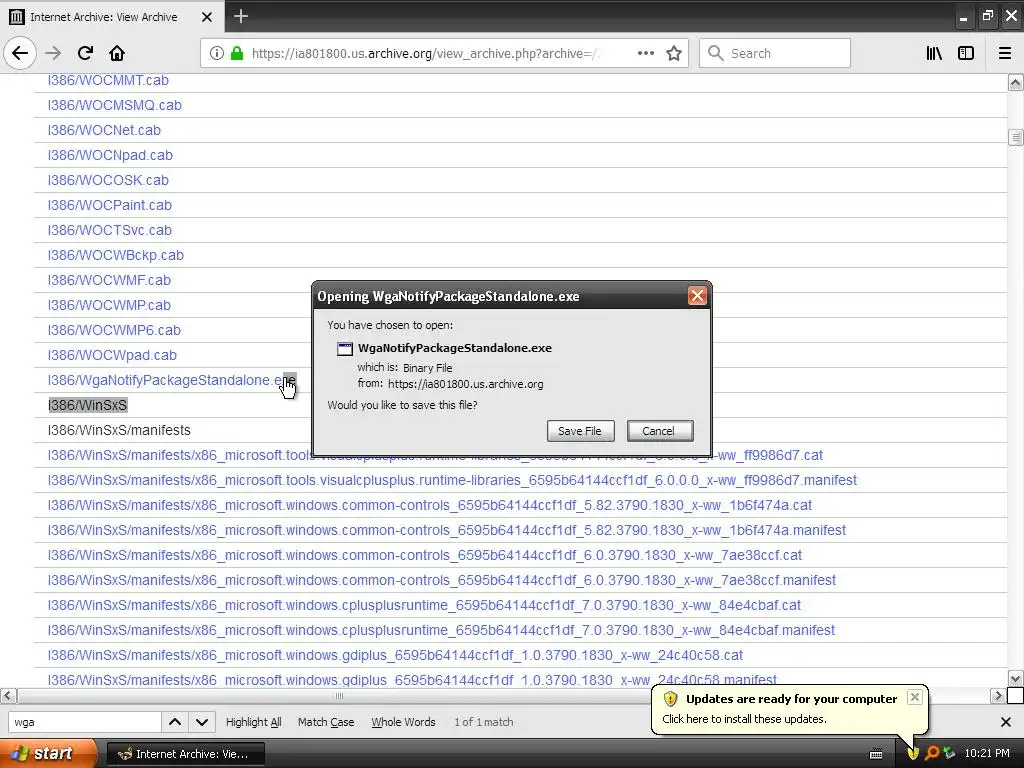Click vertical scrollbar down arrow
Viewport: 1024px width, 768px height.
point(1015,679)
